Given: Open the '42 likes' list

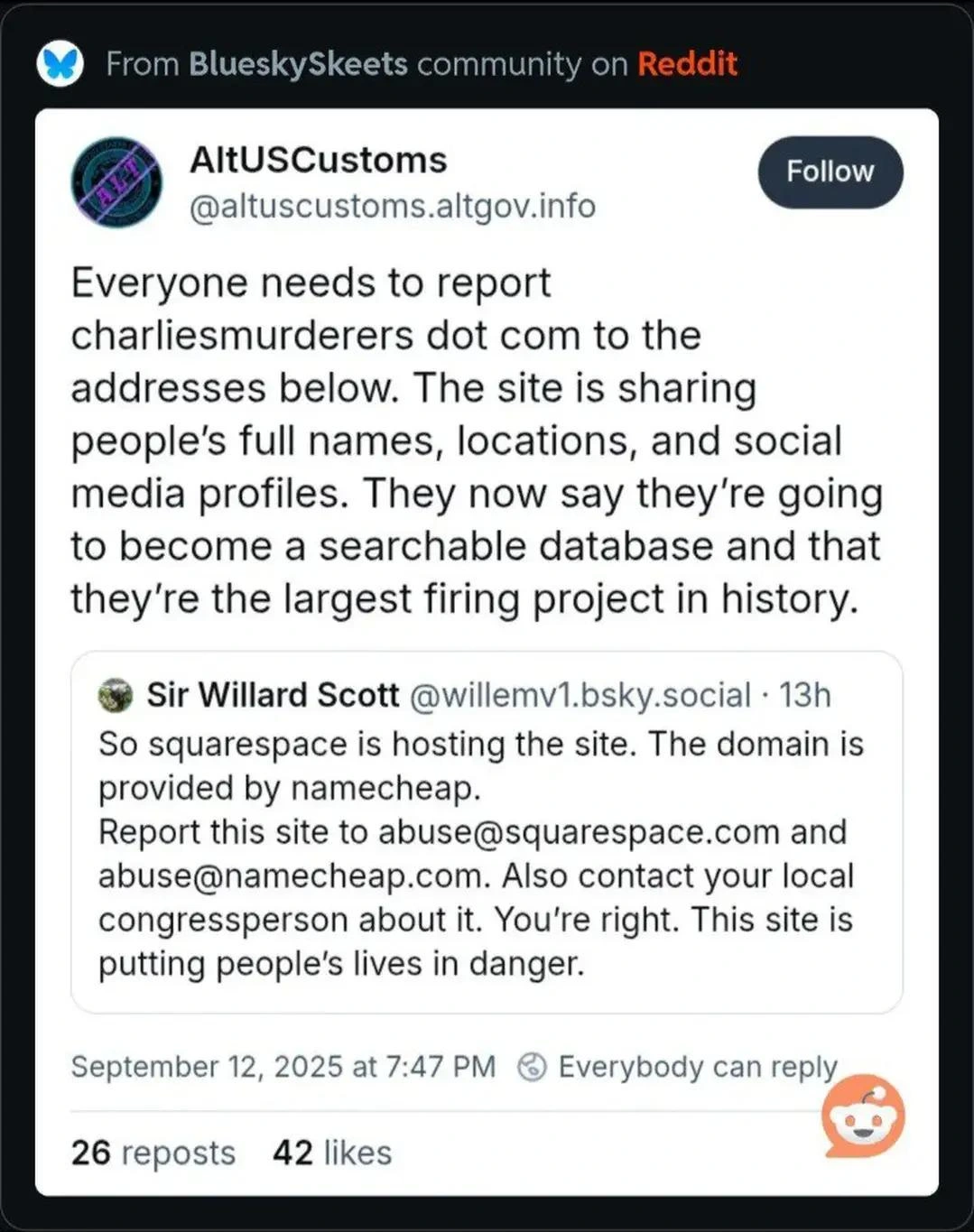Looking at the screenshot, I should coord(330,1152).
